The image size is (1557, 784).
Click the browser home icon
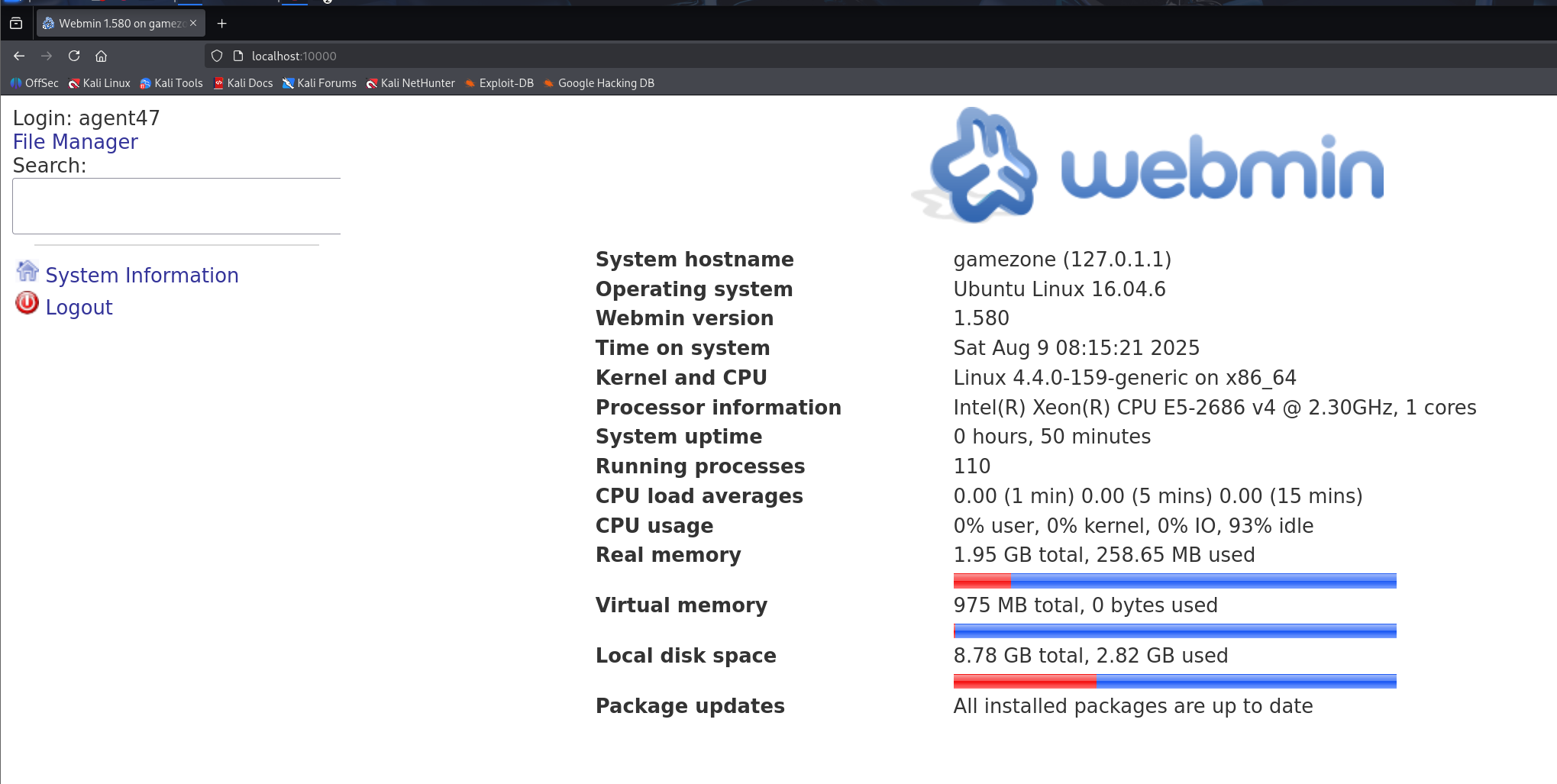[x=101, y=56]
